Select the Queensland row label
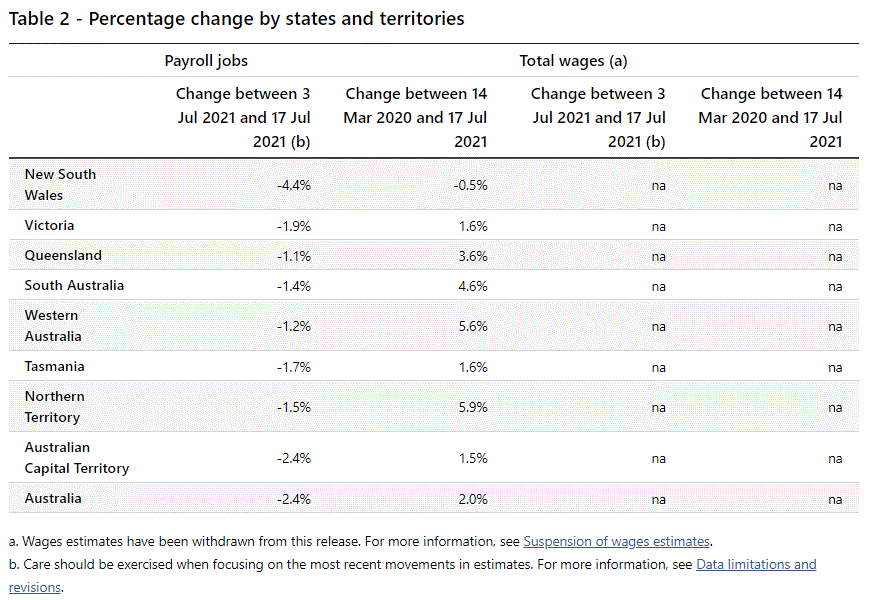 63,255
